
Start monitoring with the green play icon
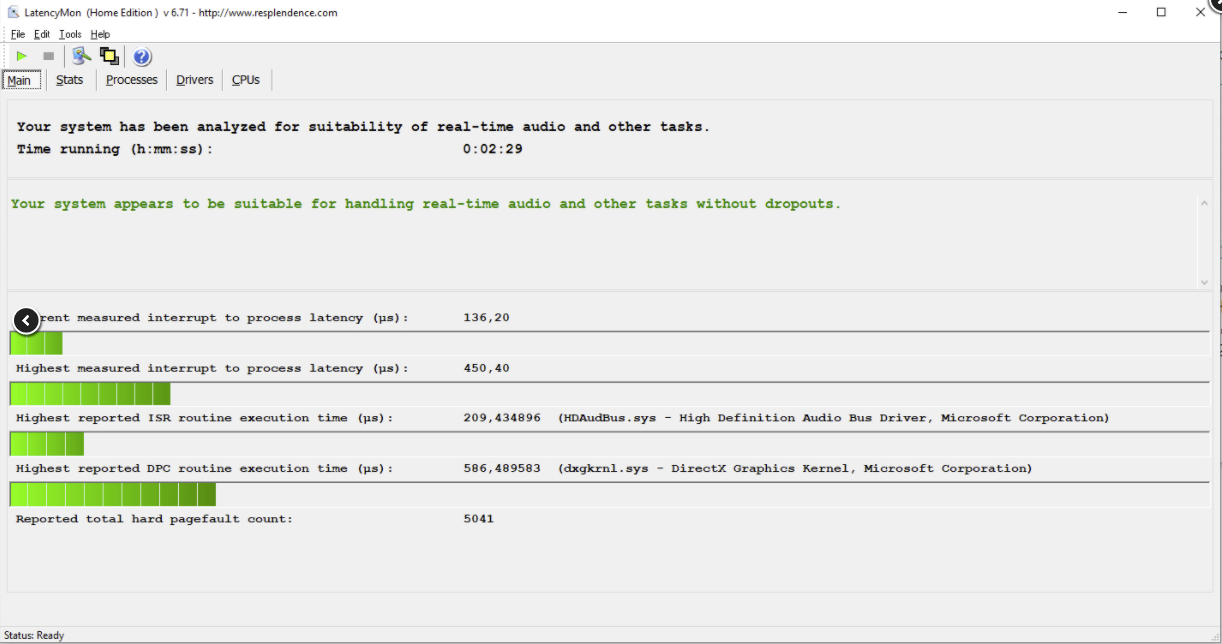coord(21,56)
